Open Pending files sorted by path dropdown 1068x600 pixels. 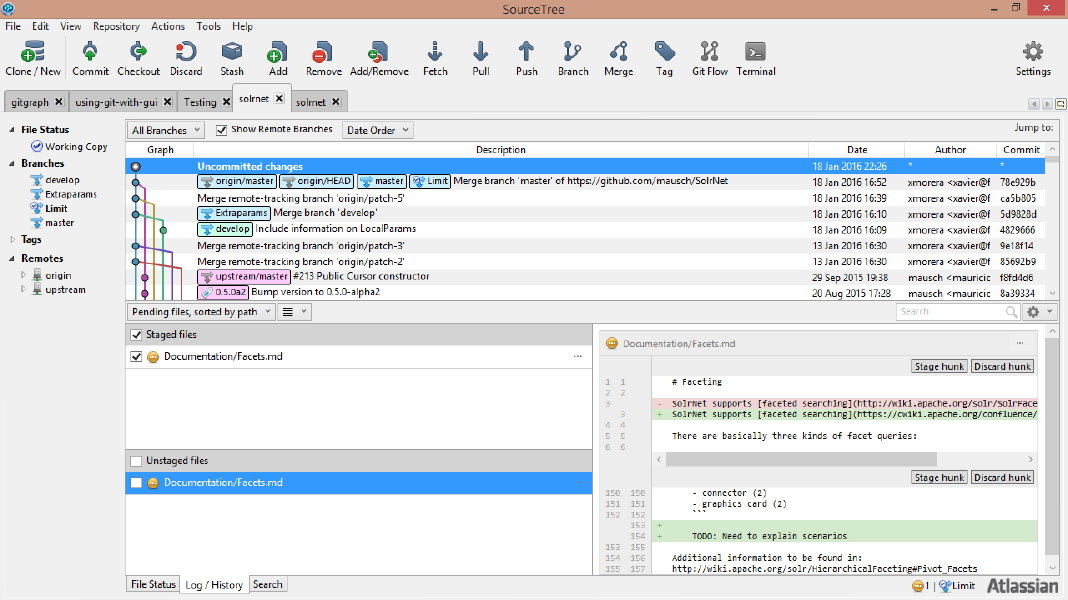(201, 311)
